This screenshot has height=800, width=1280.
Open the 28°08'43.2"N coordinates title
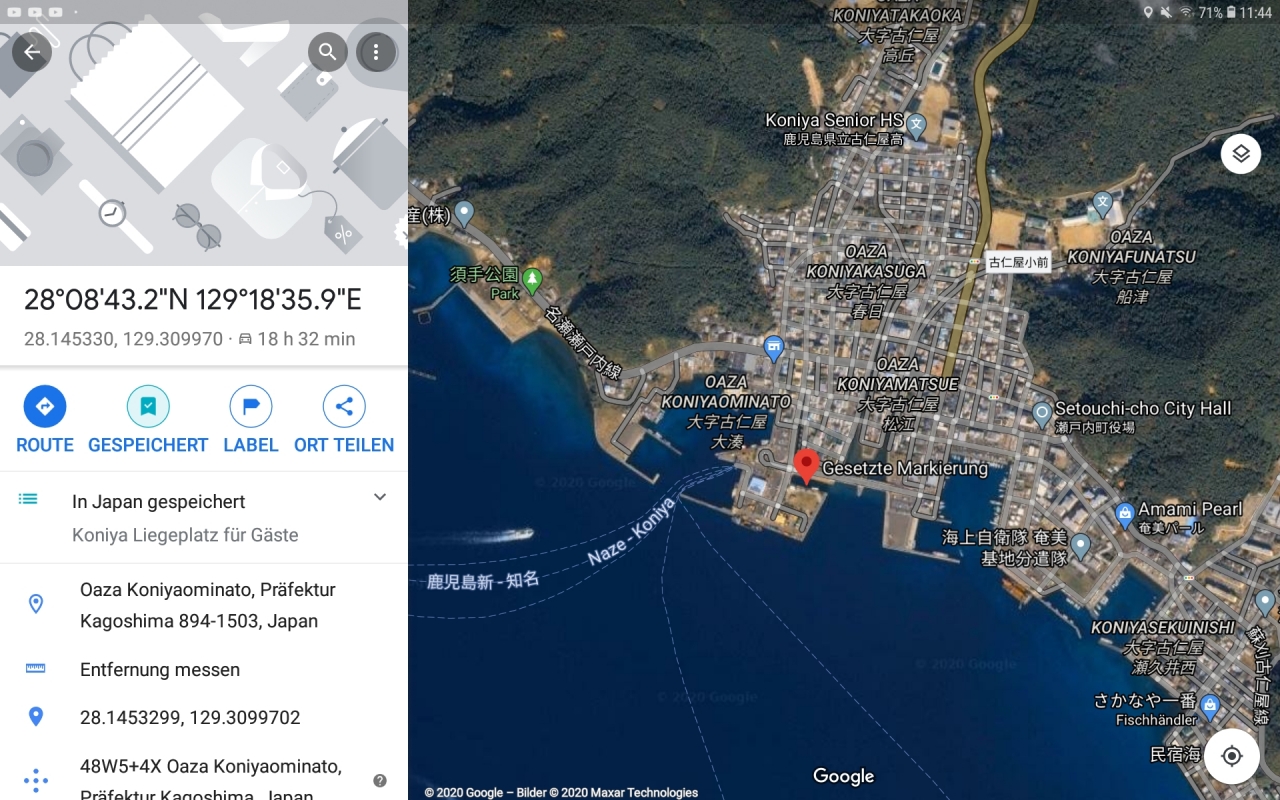[193, 300]
